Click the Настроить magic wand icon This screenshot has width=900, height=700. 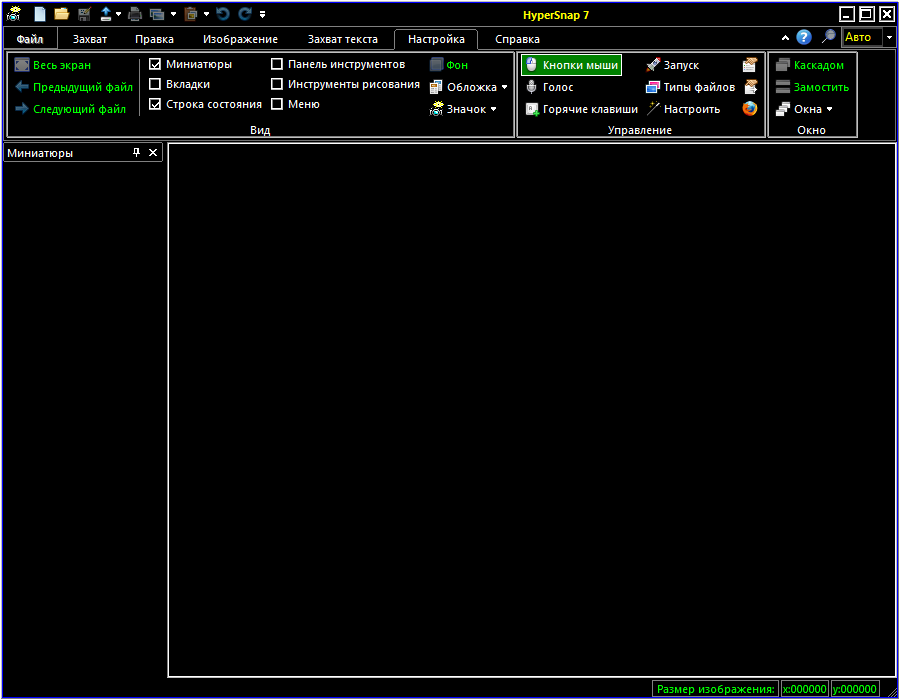653,108
